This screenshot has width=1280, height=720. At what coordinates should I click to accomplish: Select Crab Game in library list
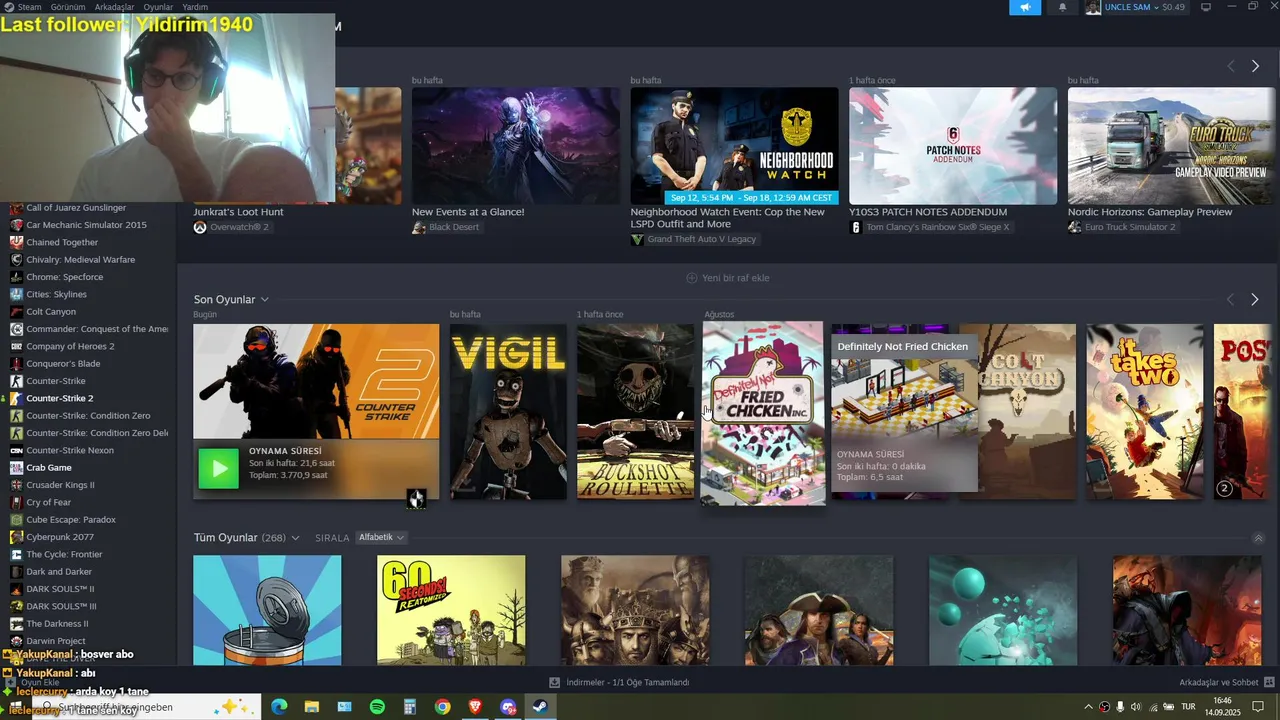click(48, 468)
